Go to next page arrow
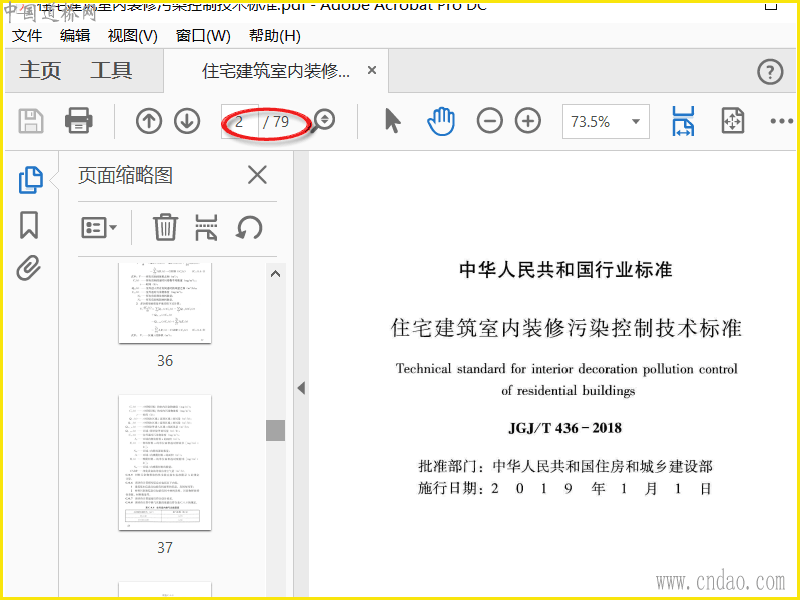The height and width of the screenshot is (600, 800). point(187,121)
